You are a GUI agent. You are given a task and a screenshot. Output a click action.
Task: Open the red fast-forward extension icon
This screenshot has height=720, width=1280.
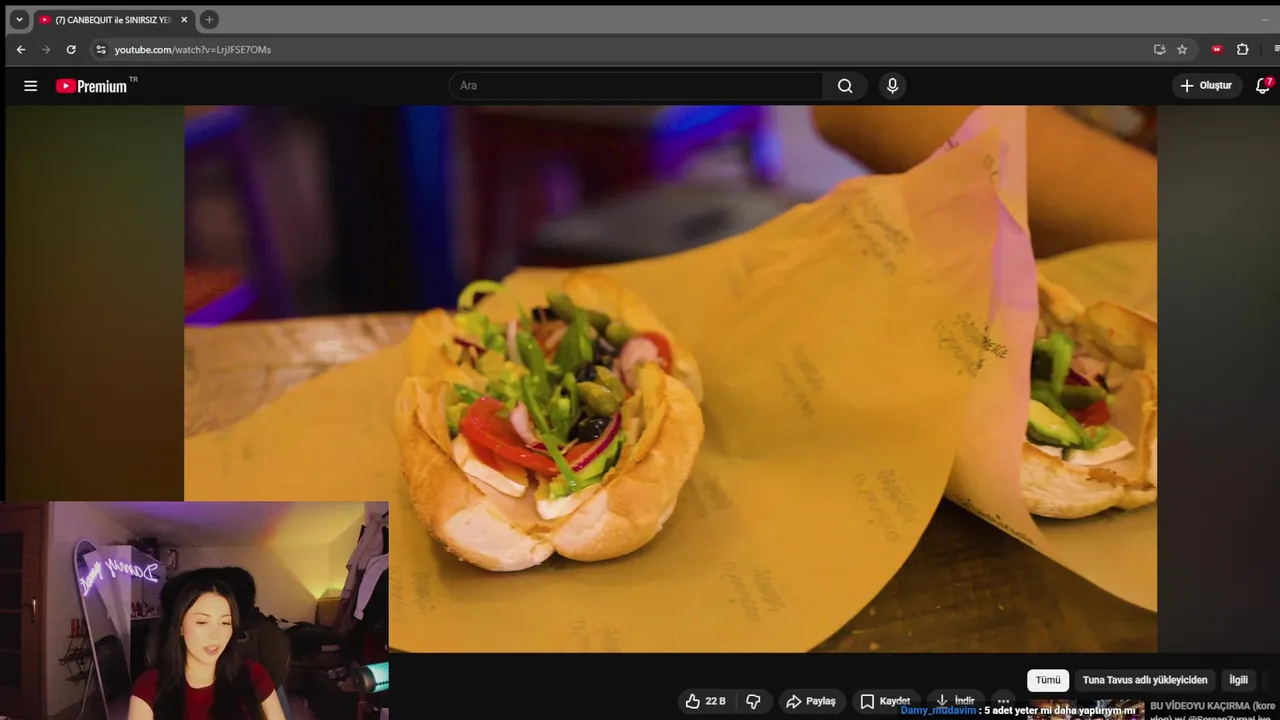point(1217,49)
